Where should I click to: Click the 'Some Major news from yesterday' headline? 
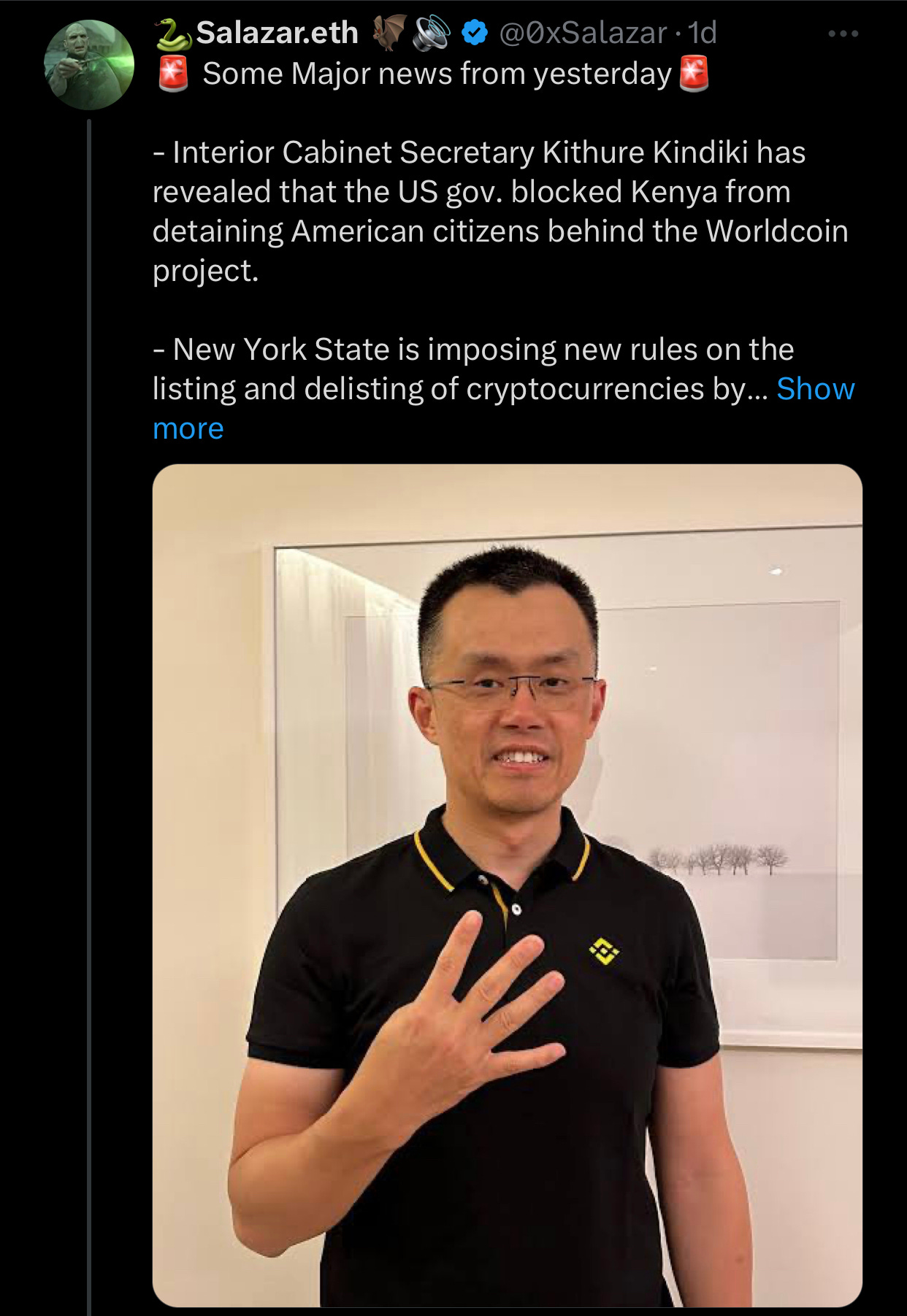[437, 74]
